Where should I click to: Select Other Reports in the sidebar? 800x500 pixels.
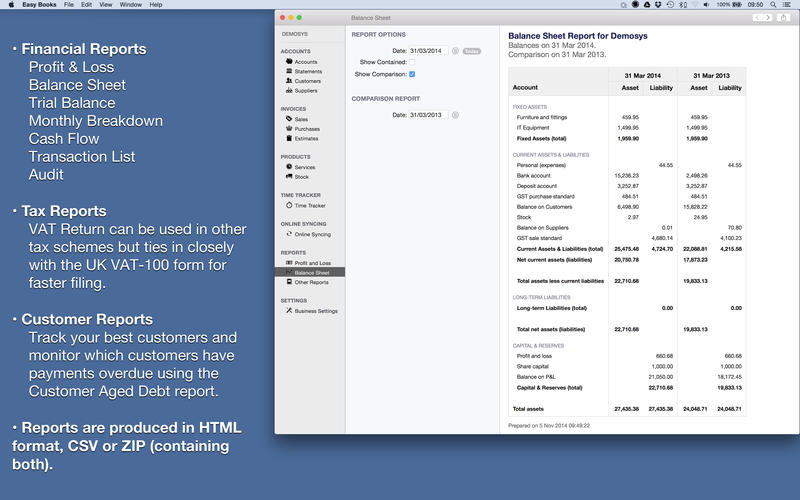click(x=311, y=282)
